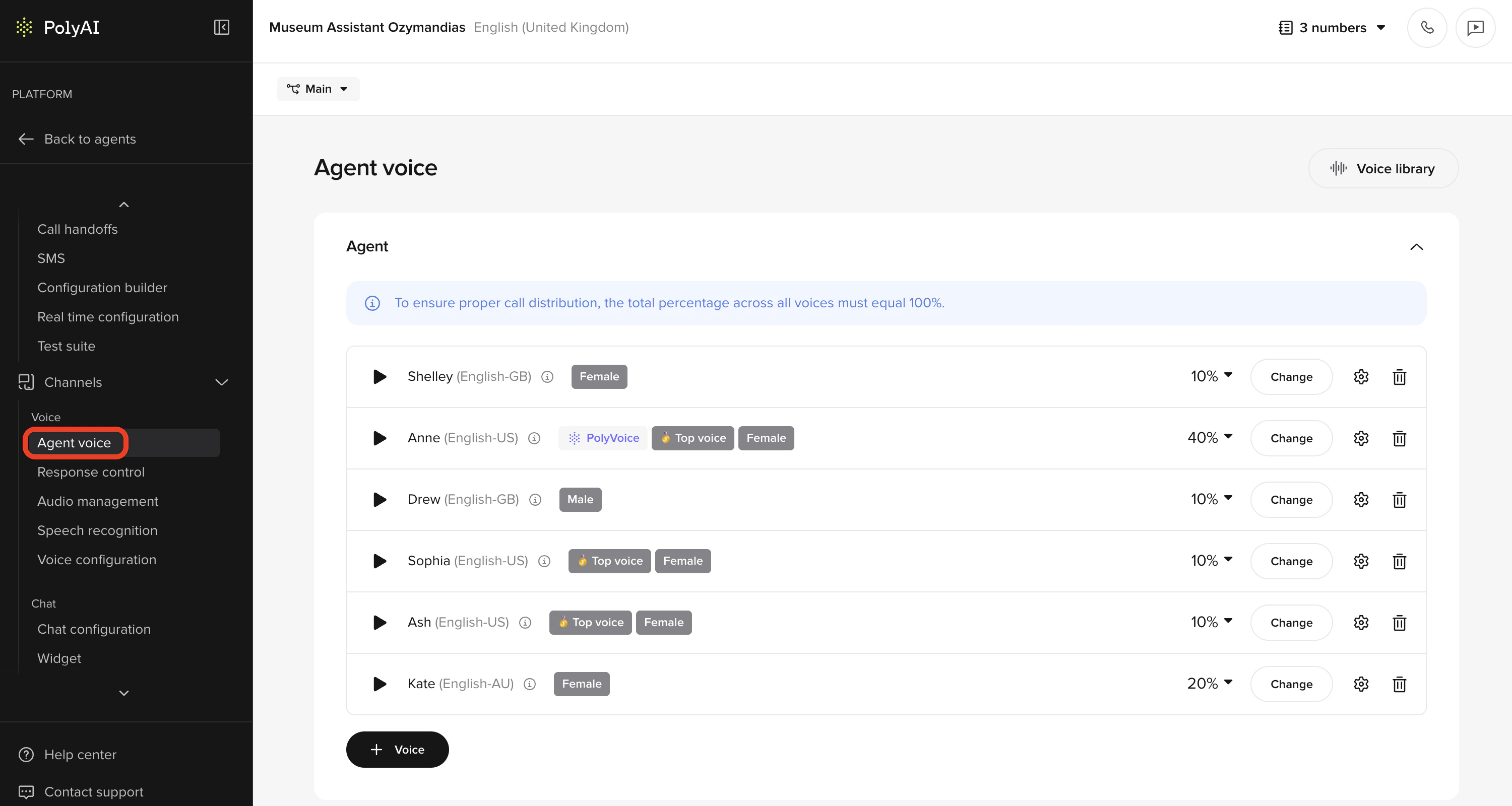Open the Voice library

[x=1383, y=169]
